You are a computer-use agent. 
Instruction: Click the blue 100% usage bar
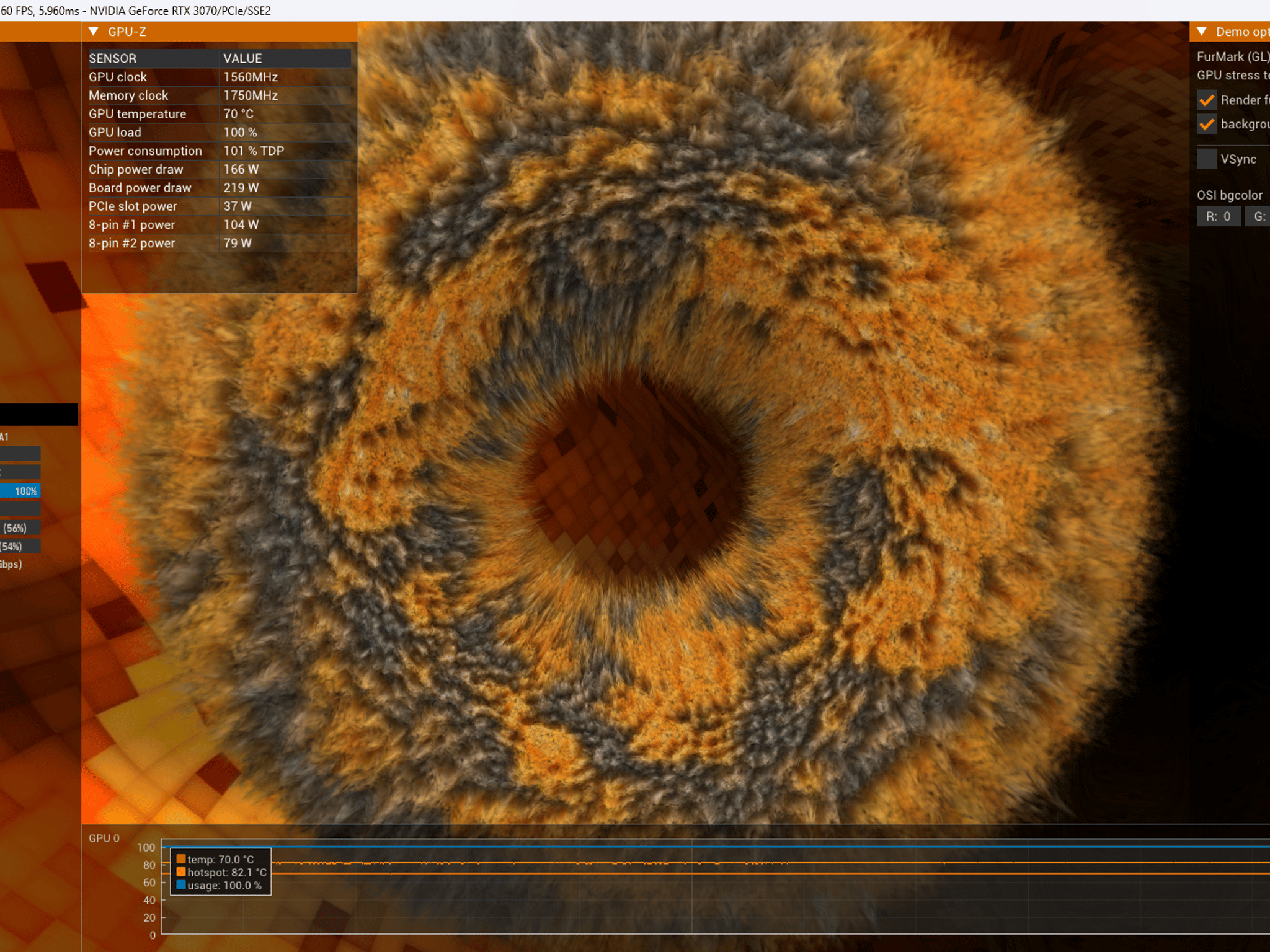click(20, 491)
